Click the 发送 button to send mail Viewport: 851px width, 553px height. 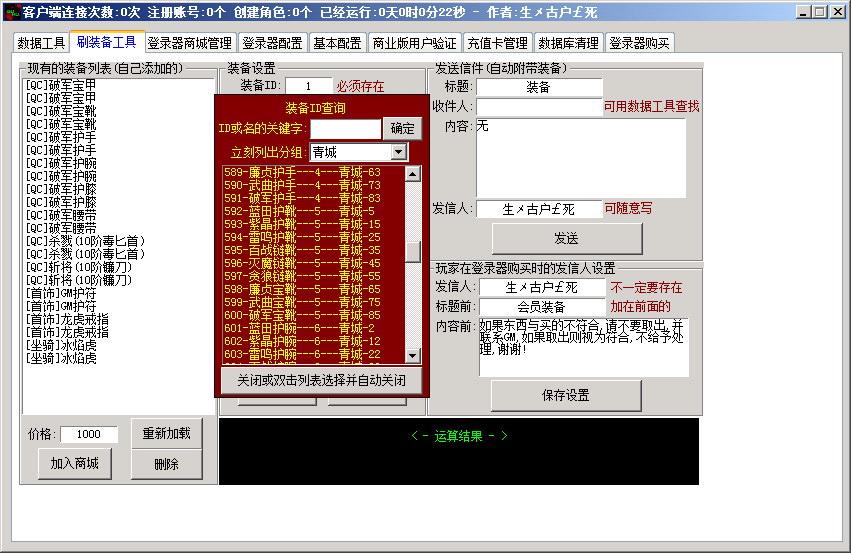(566, 238)
